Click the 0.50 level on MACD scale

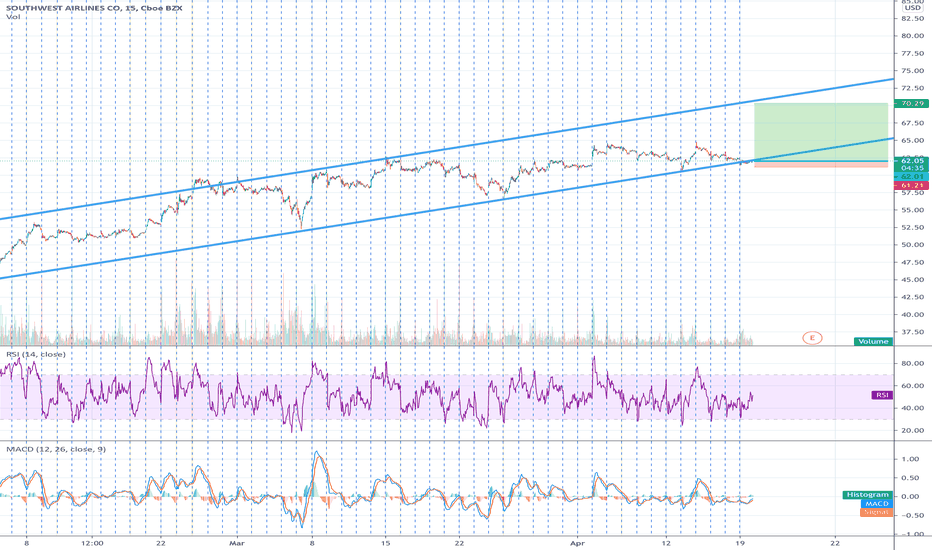tap(911, 478)
